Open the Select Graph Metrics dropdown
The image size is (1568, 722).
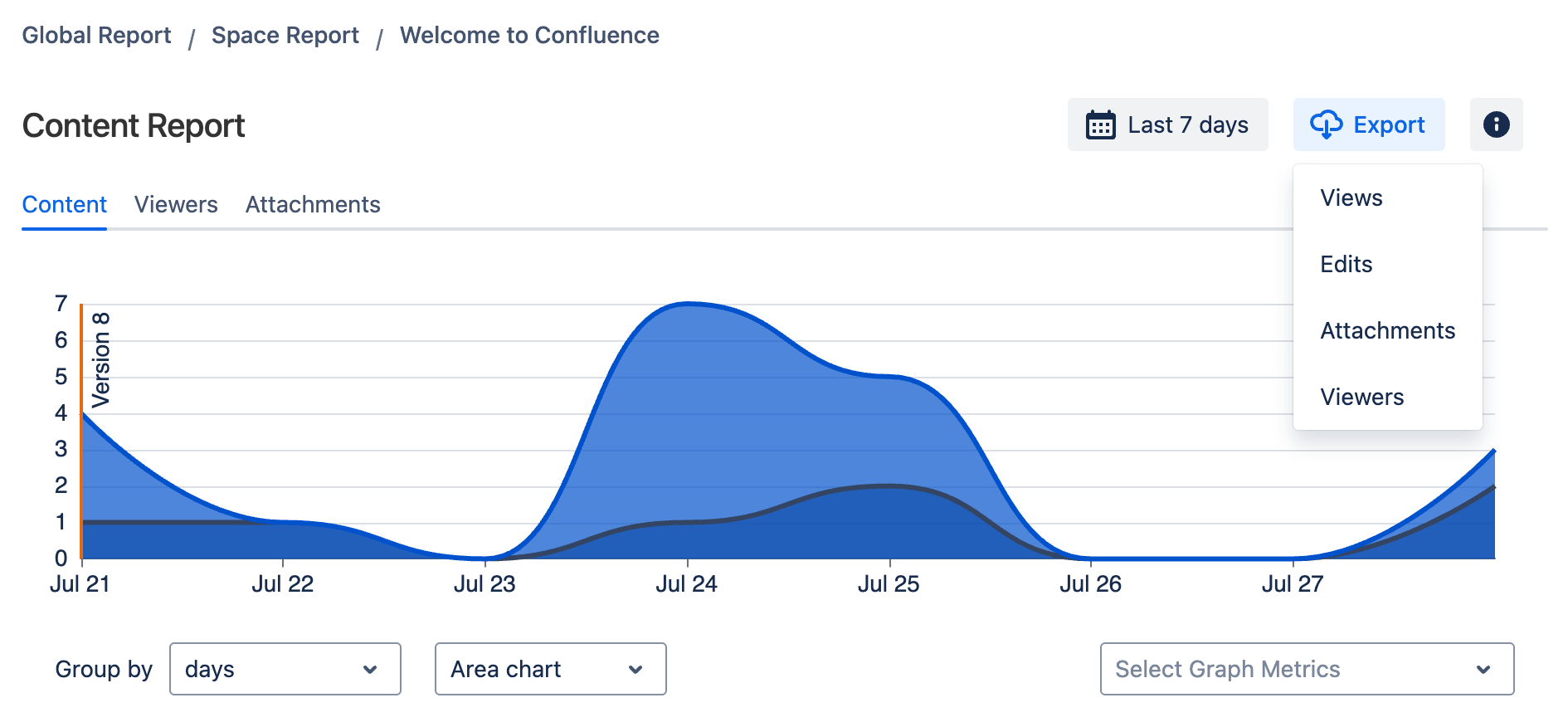tap(1306, 669)
